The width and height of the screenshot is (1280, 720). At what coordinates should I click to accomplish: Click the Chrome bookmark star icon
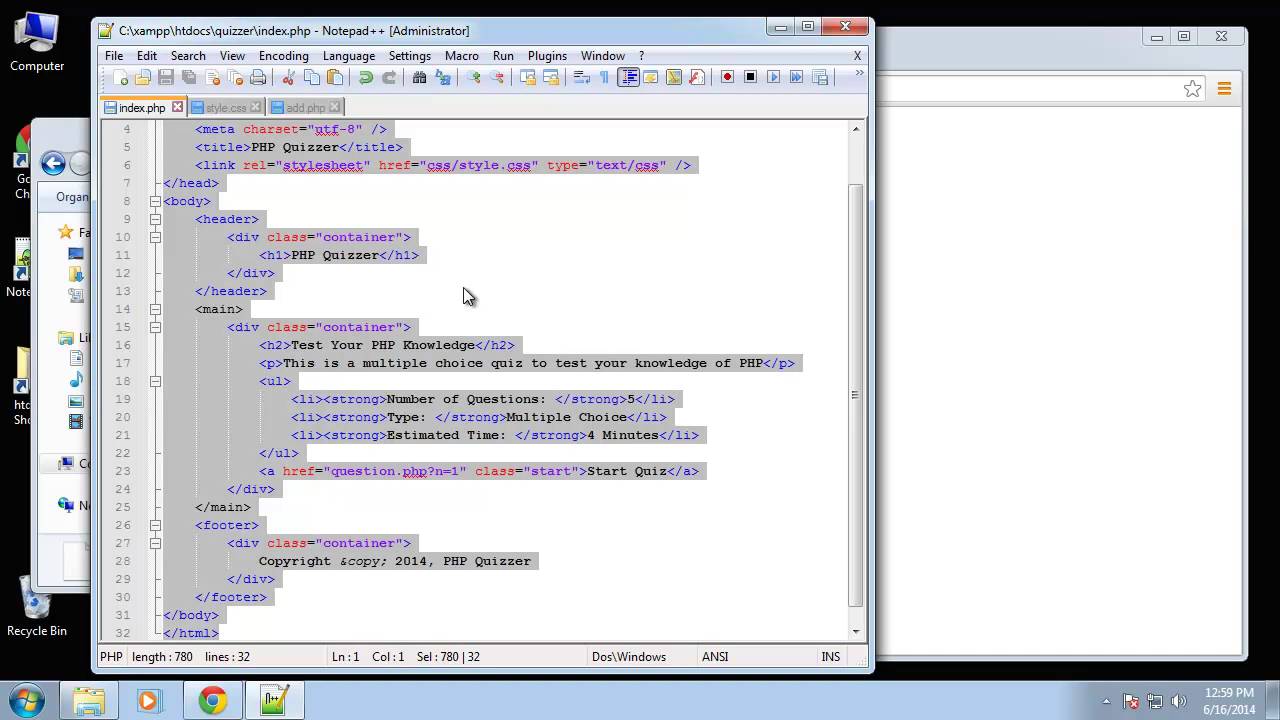coord(1192,89)
